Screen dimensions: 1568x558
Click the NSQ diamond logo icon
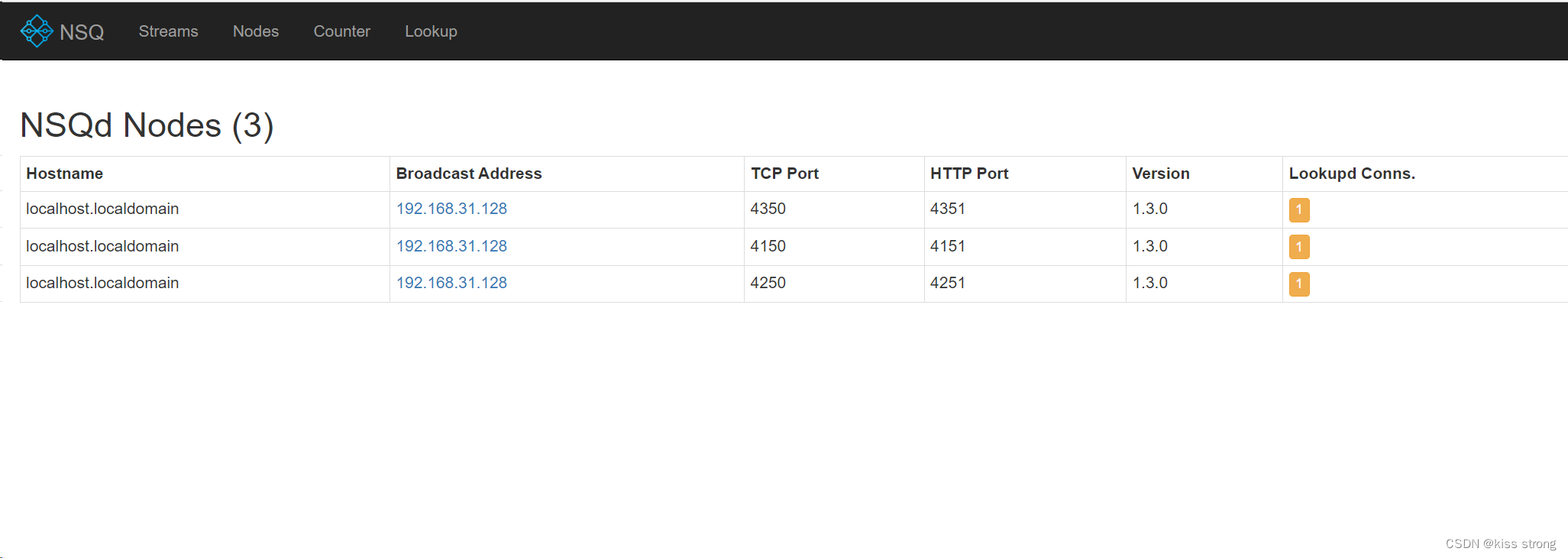[37, 31]
